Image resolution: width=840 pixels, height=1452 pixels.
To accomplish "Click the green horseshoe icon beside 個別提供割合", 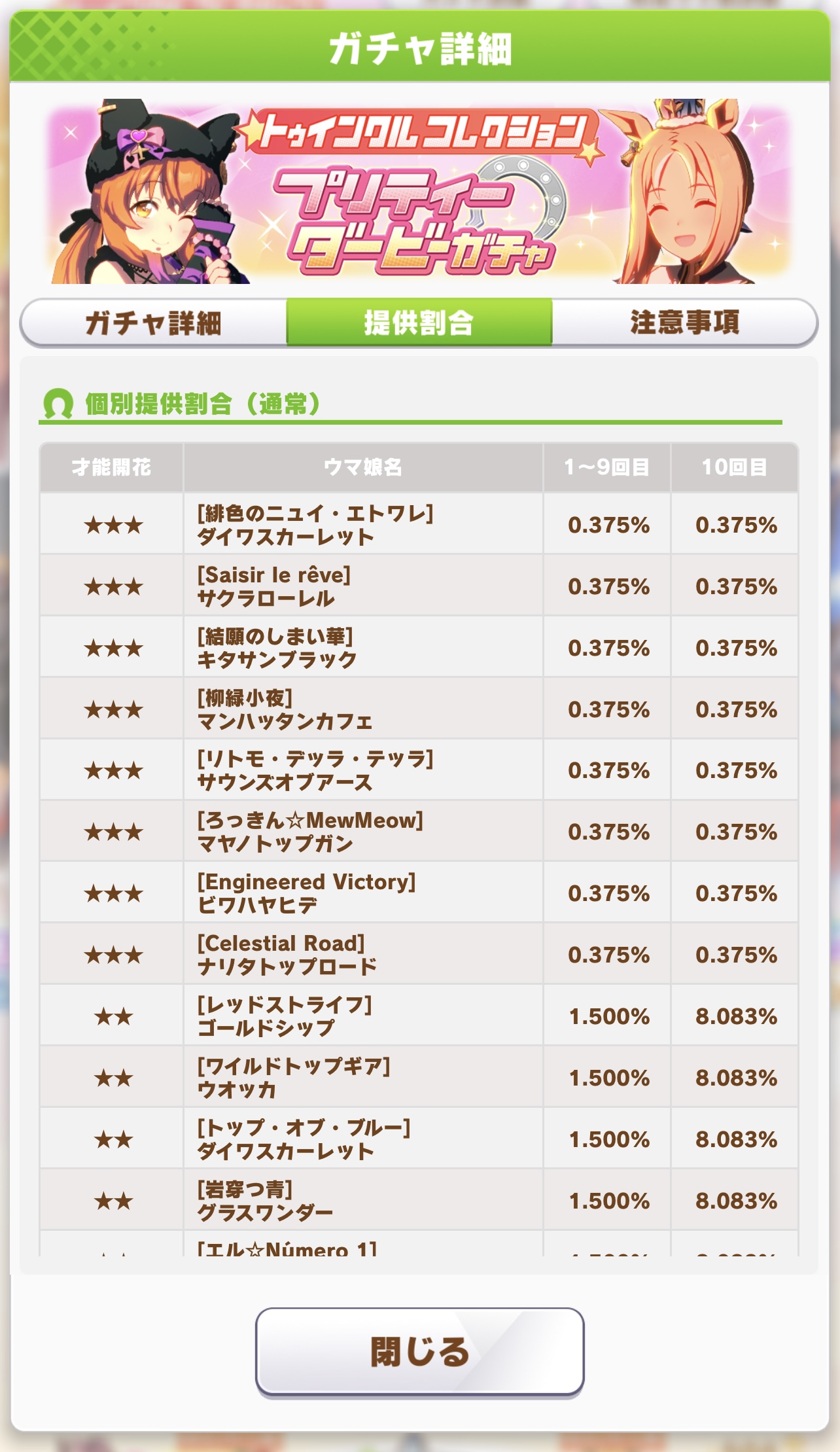I will (x=58, y=404).
